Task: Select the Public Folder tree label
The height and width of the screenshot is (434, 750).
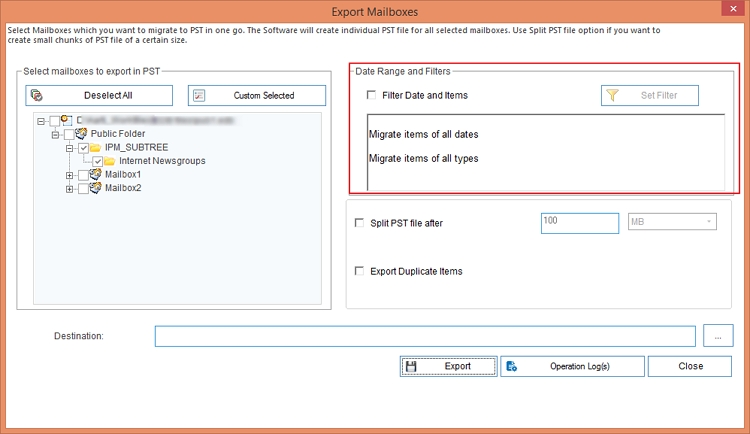Action: pyautogui.click(x=118, y=134)
